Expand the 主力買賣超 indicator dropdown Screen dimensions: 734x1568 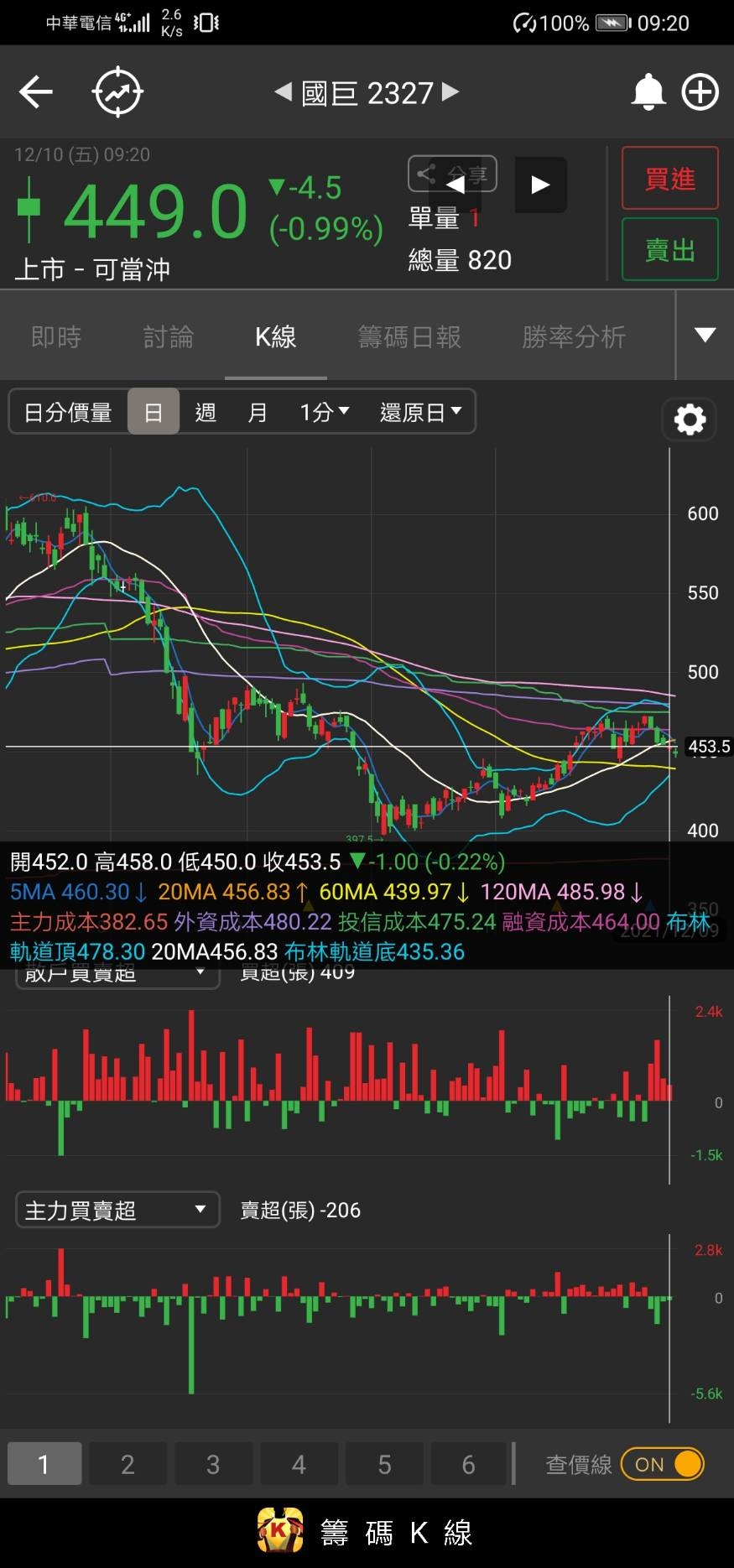(x=117, y=1210)
